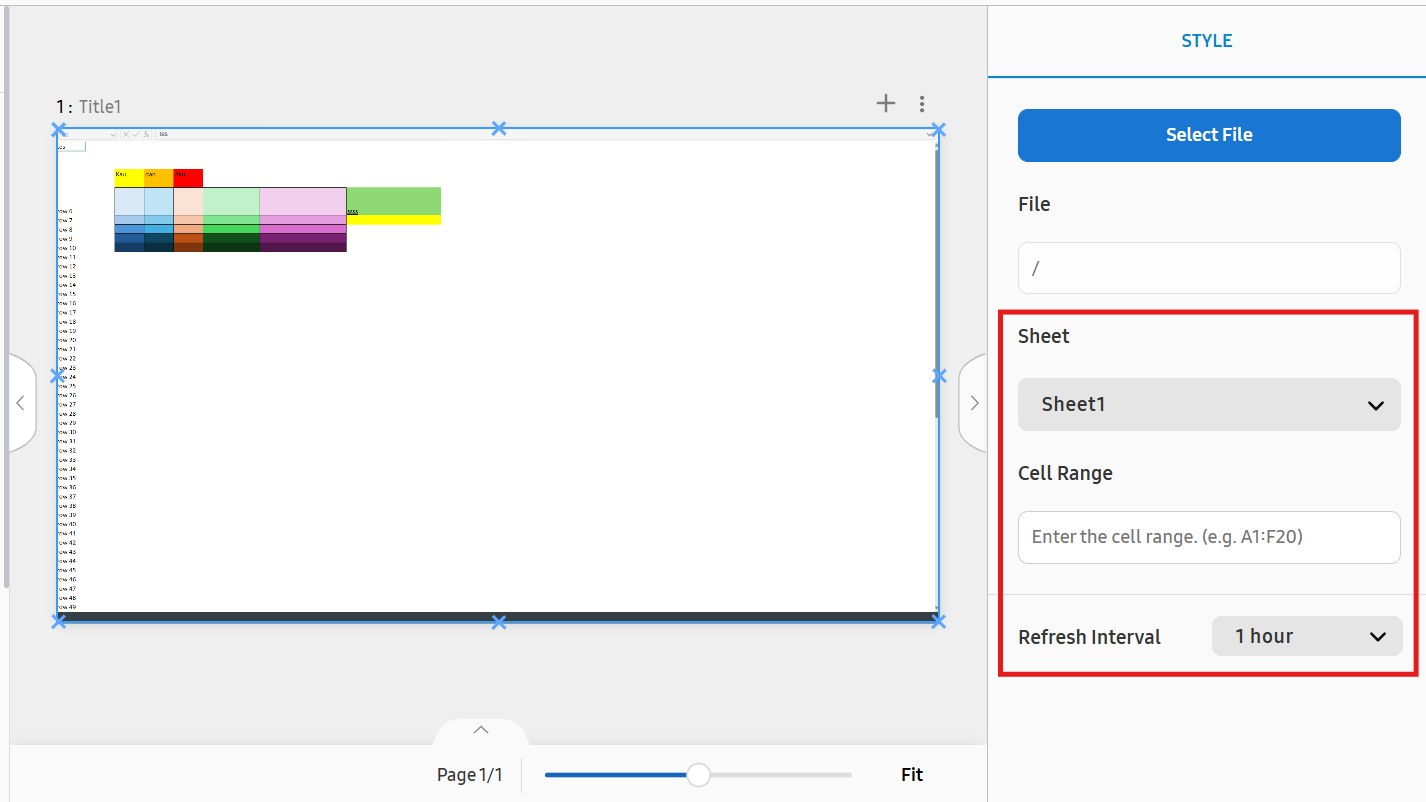This screenshot has height=802, width=1426.
Task: Expand the bottom page panel chevron
Action: tap(481, 731)
